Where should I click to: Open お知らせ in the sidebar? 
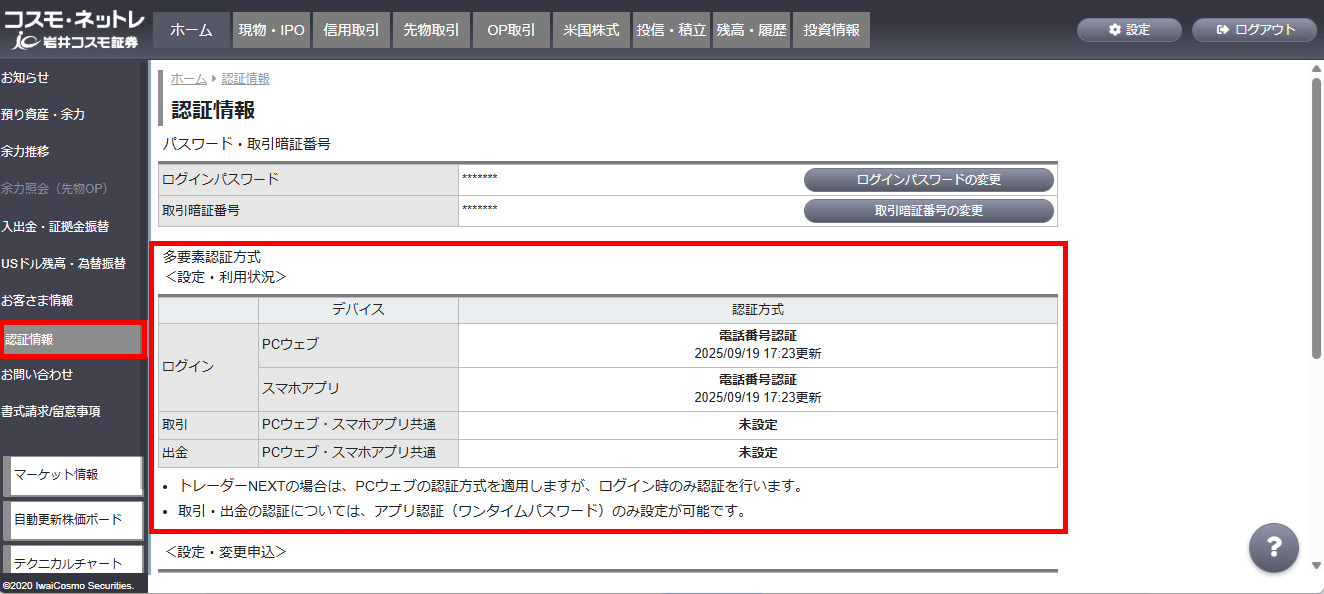tap(25, 77)
